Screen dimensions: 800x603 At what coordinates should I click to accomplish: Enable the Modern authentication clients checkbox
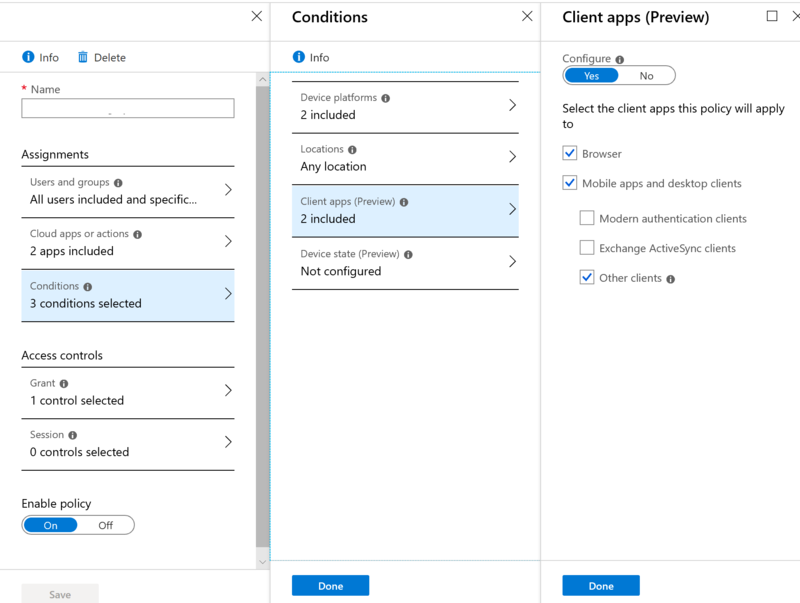587,218
